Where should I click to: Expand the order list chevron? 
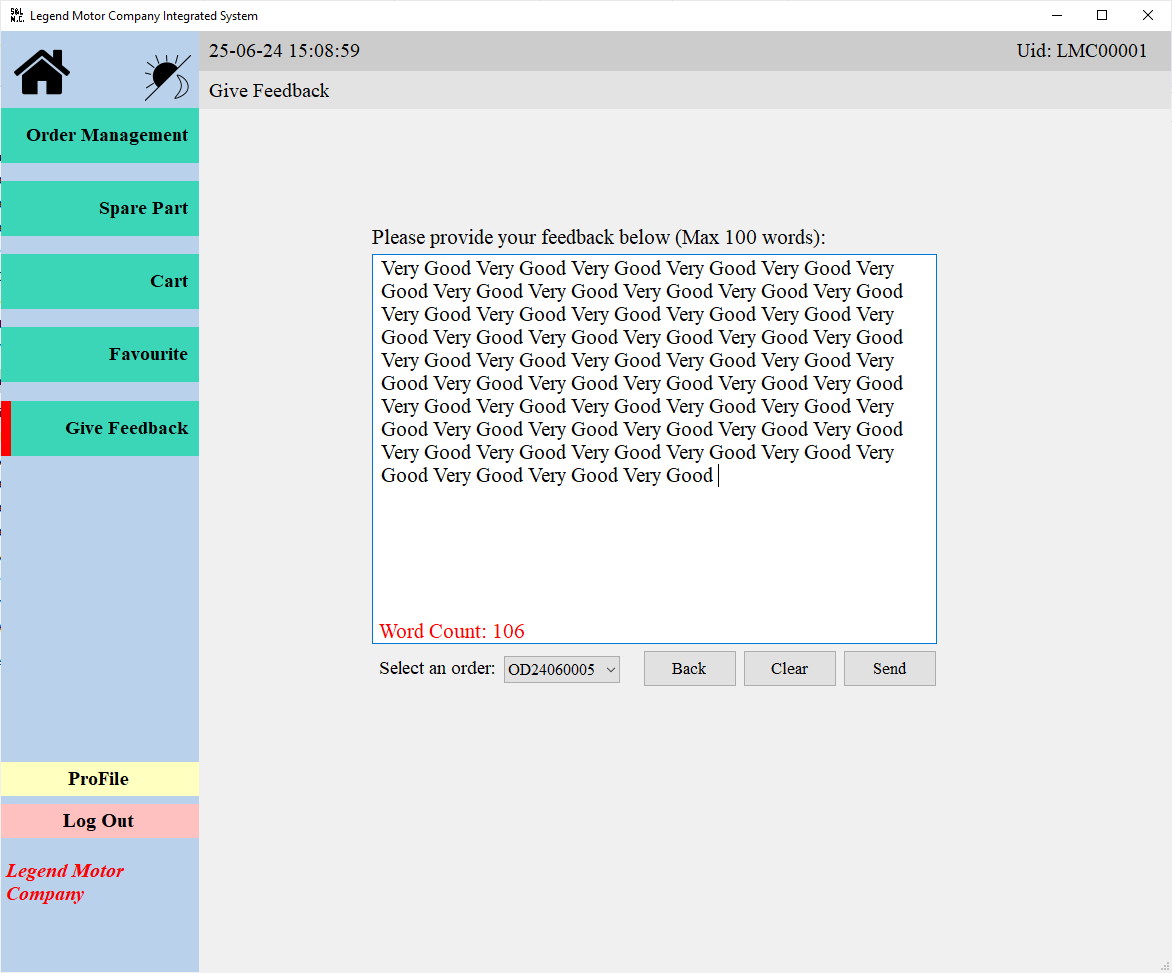610,669
